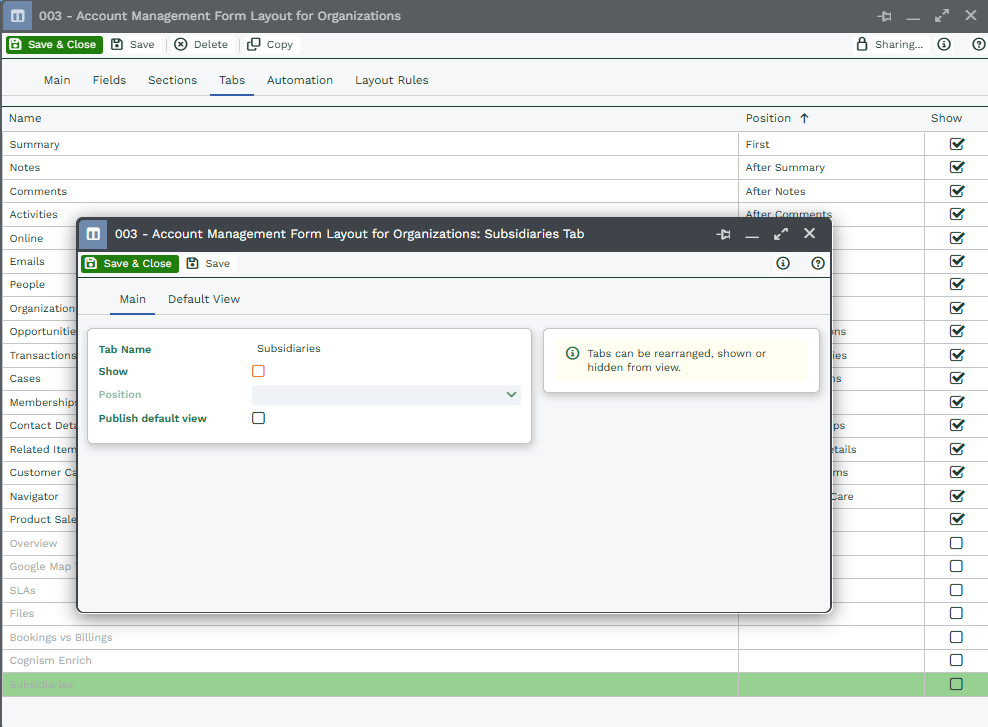Screen dimensions: 988x727
Task: Pin the main window using the pin icon
Action: tap(884, 16)
